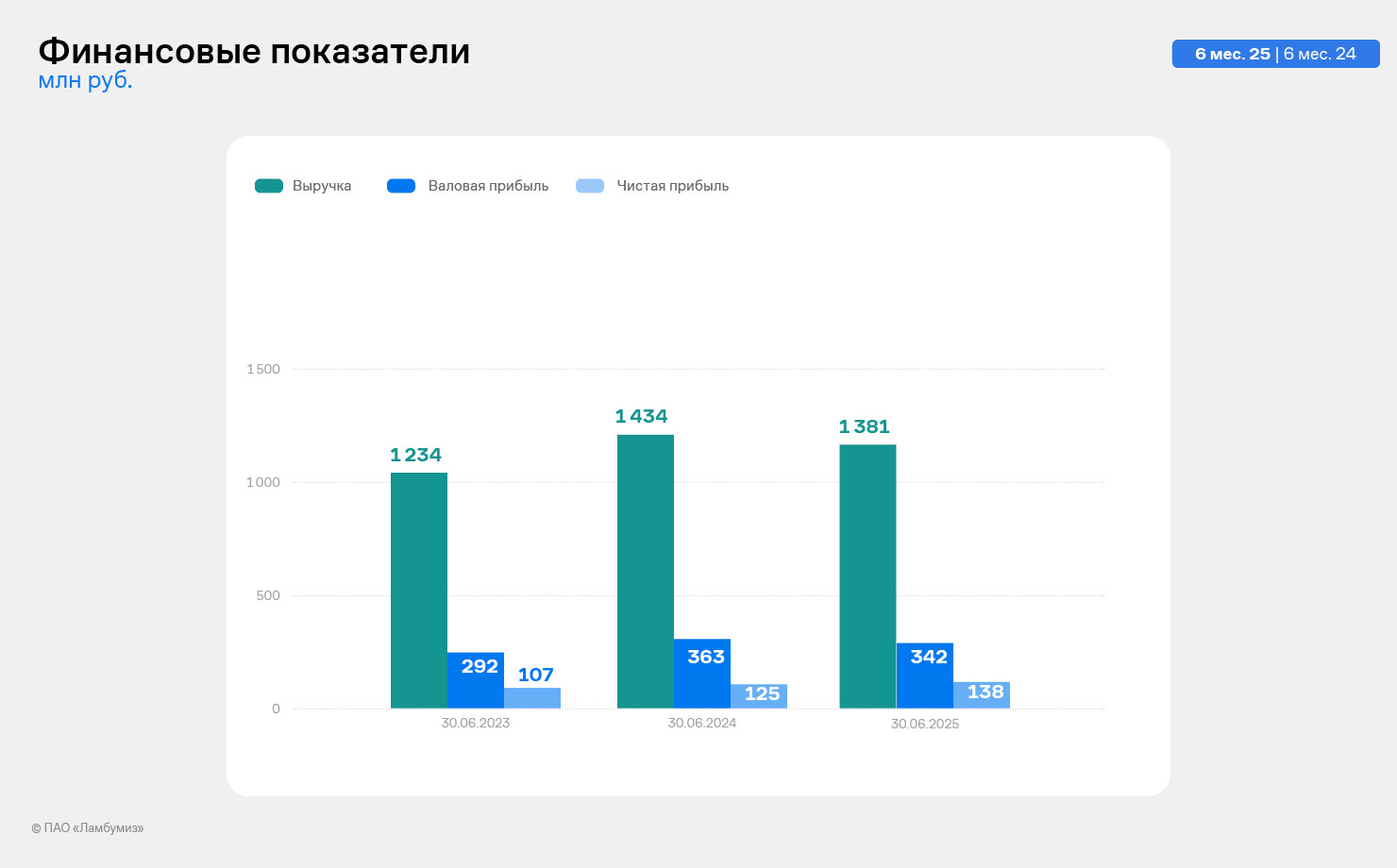Click the 30.06.2023 axis date label

[x=476, y=723]
